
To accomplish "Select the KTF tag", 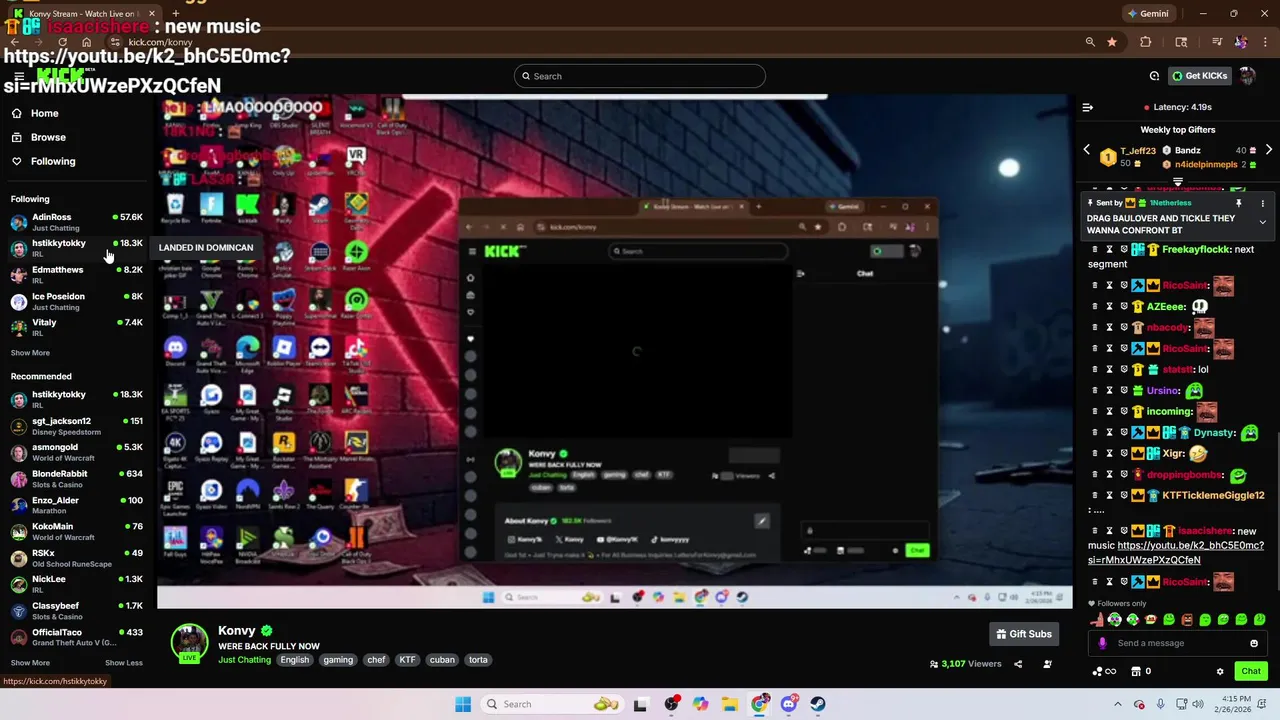I will (x=407, y=660).
